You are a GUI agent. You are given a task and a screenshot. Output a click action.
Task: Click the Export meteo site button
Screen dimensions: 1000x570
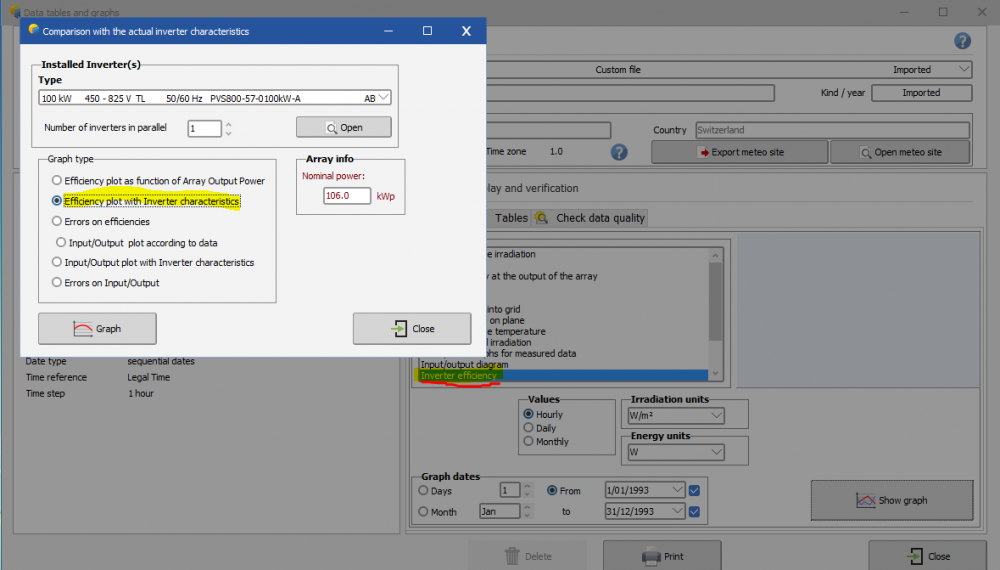pos(739,152)
